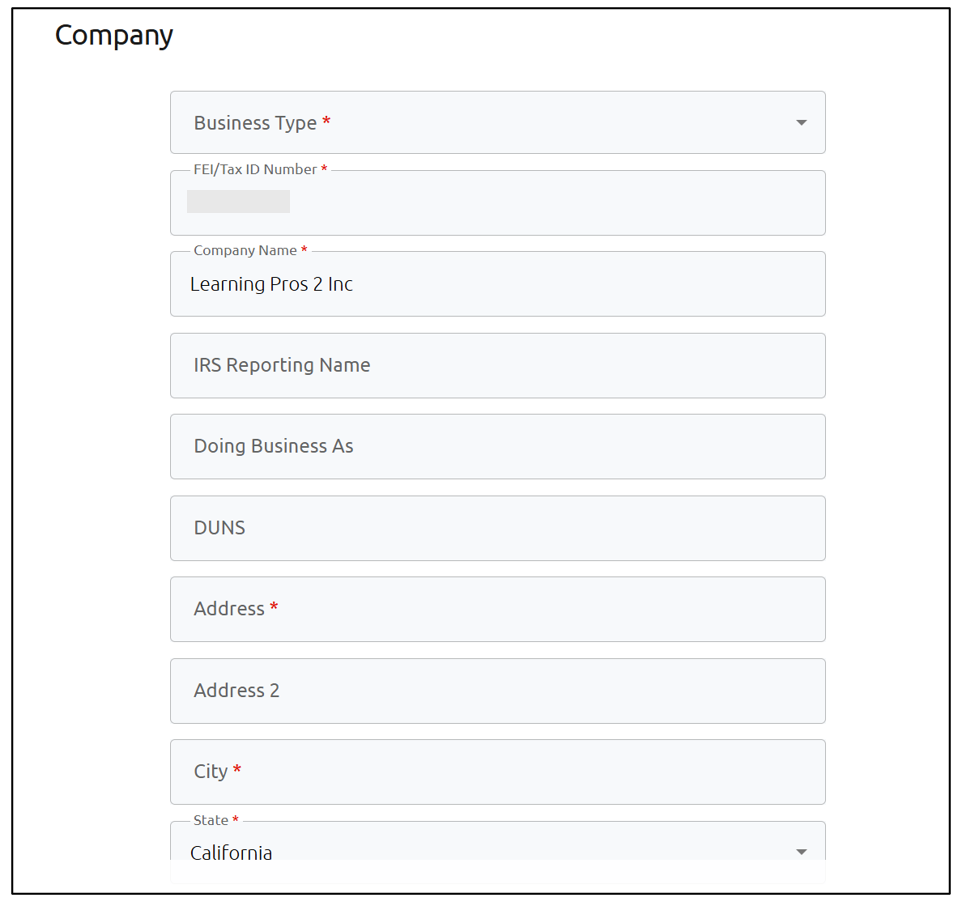Click the State dropdown arrow icon

[x=801, y=852]
